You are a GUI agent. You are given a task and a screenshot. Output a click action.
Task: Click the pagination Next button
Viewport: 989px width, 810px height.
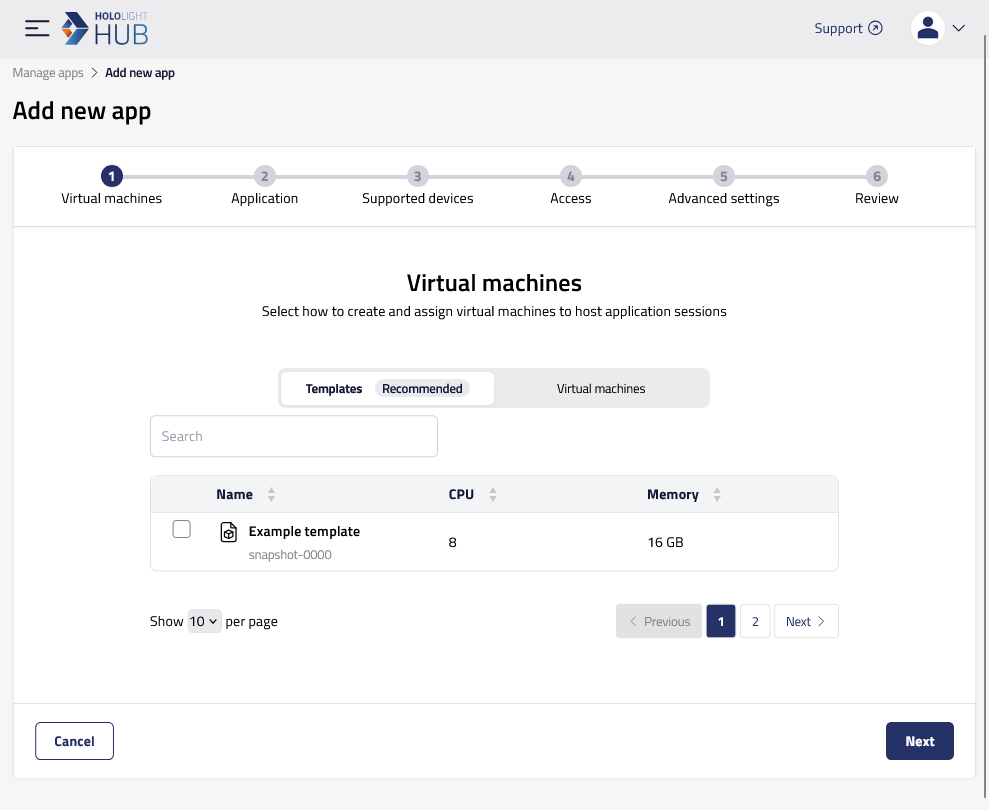click(x=806, y=621)
